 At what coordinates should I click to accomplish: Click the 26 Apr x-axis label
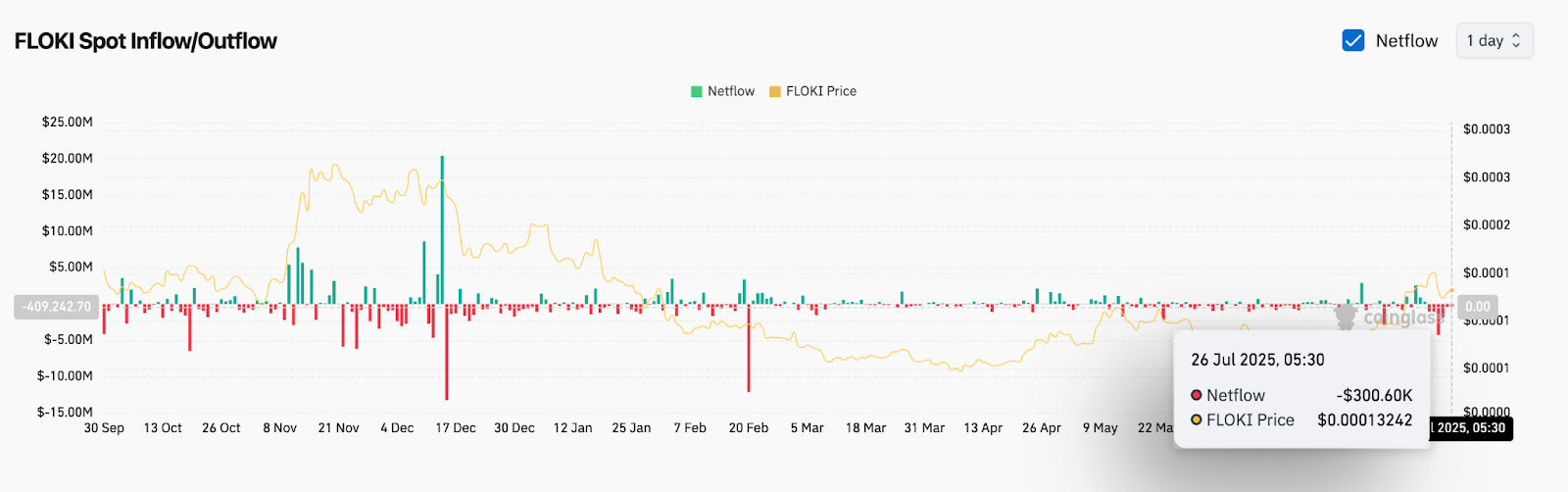point(1042,428)
